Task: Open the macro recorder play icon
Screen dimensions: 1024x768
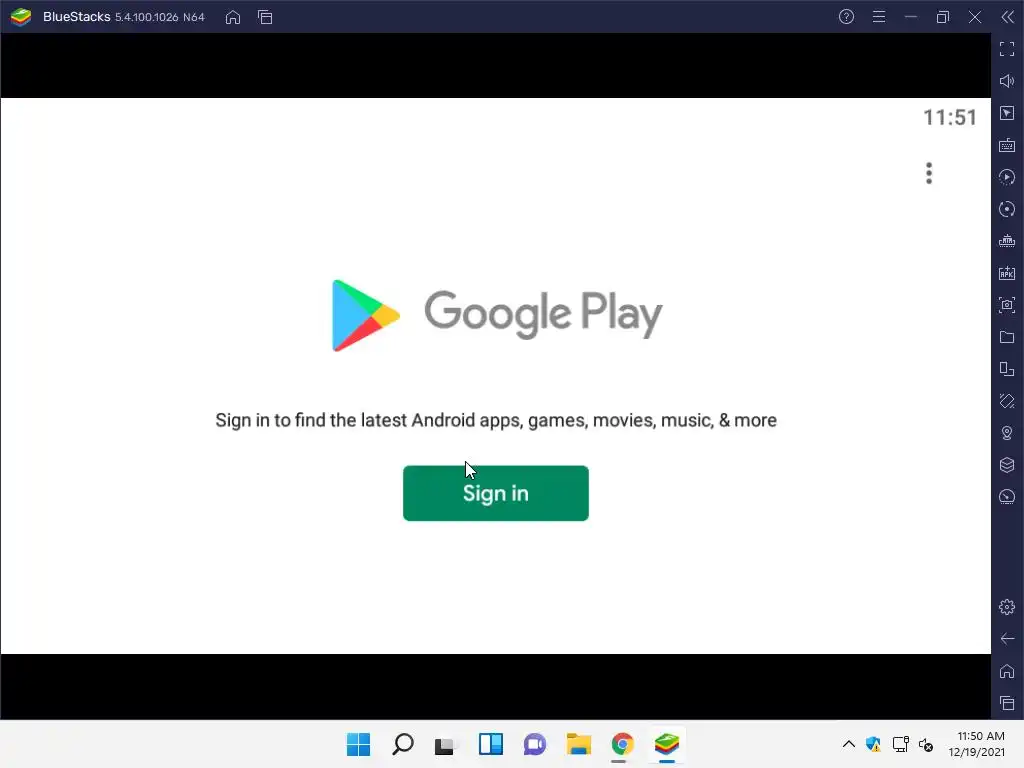Action: pos(1007,177)
